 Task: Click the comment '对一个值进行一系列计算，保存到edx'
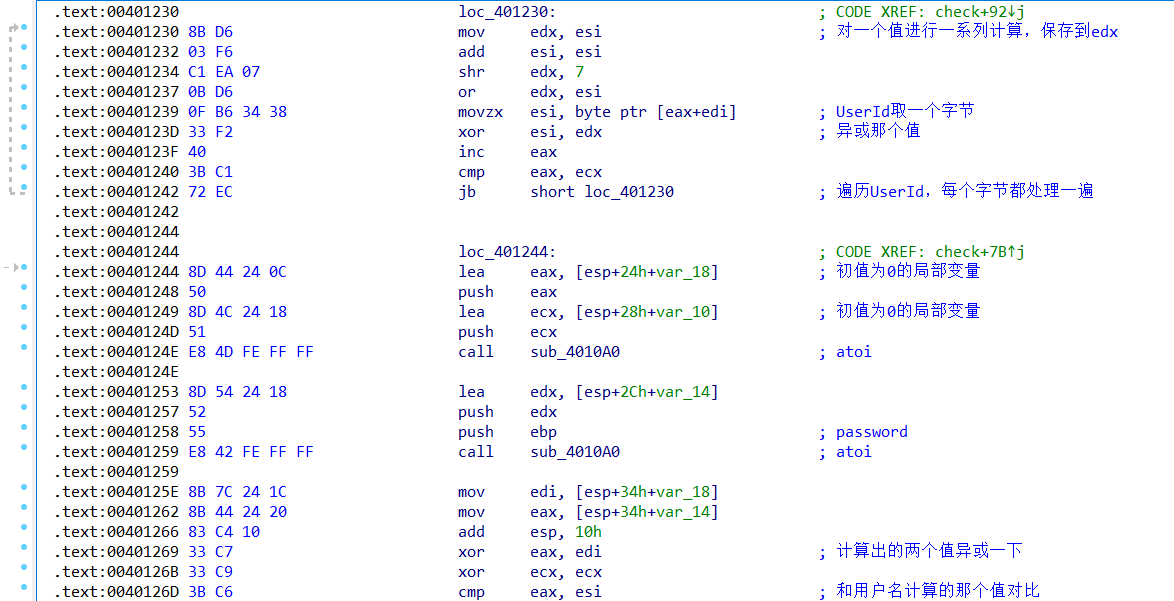[977, 32]
